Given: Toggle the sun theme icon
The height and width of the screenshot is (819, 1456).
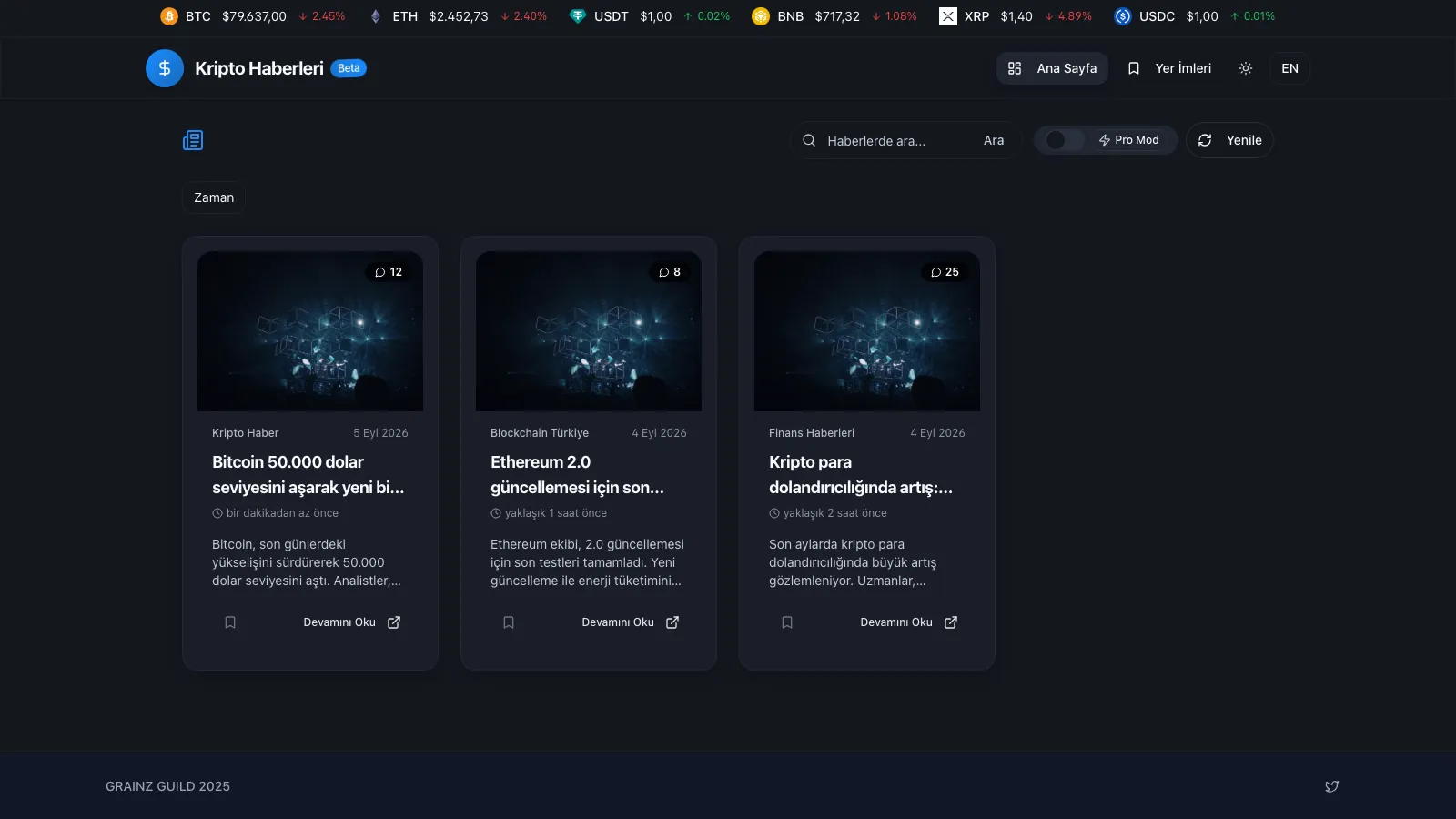Looking at the screenshot, I should click(1246, 68).
